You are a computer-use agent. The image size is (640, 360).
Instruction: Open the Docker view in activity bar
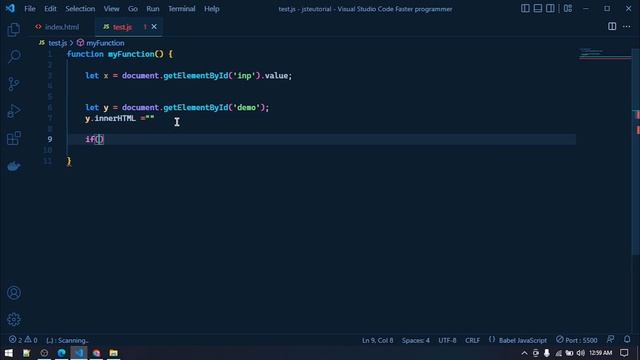point(13,166)
